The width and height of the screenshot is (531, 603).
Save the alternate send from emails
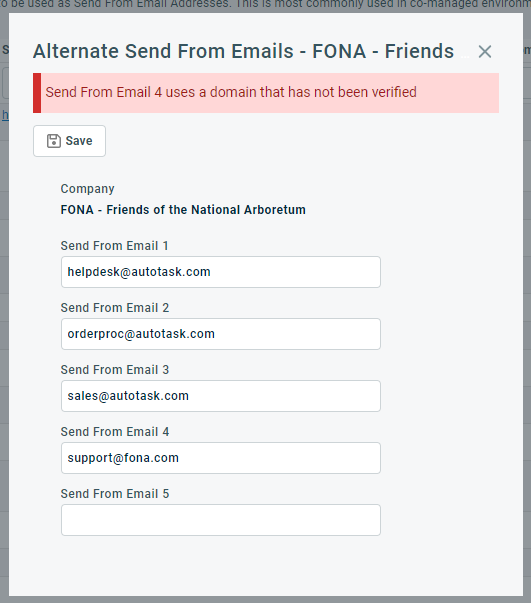click(69, 141)
